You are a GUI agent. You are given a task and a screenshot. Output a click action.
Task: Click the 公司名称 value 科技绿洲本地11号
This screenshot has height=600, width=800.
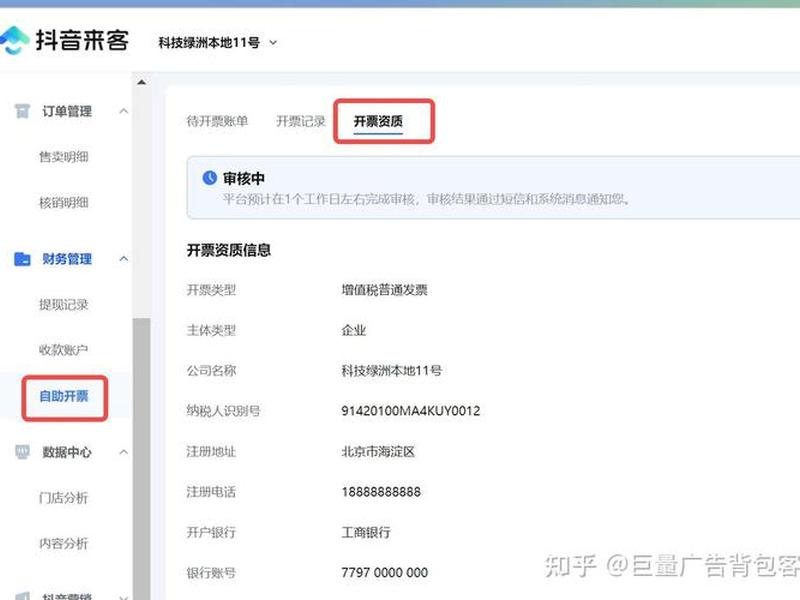[x=391, y=370]
